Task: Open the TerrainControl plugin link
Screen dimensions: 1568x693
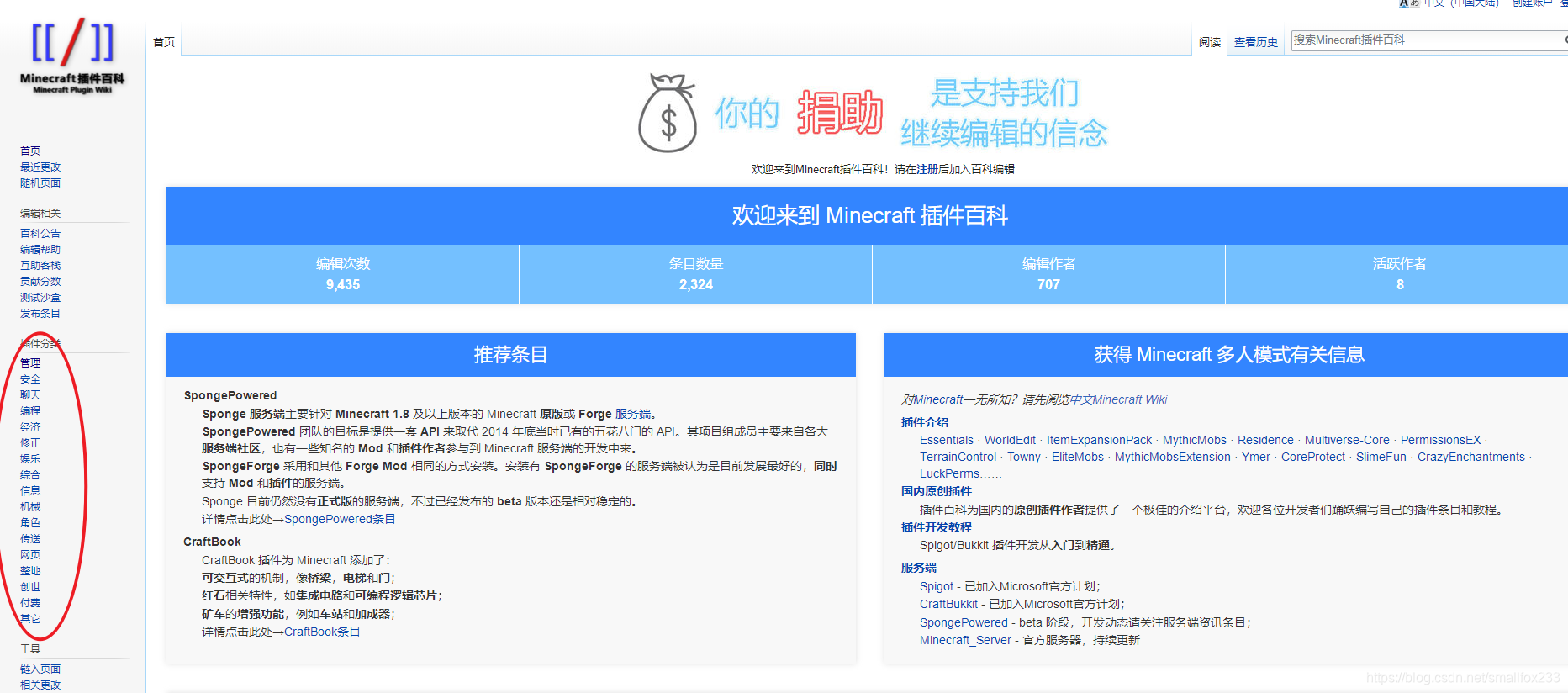Action: 958,457
